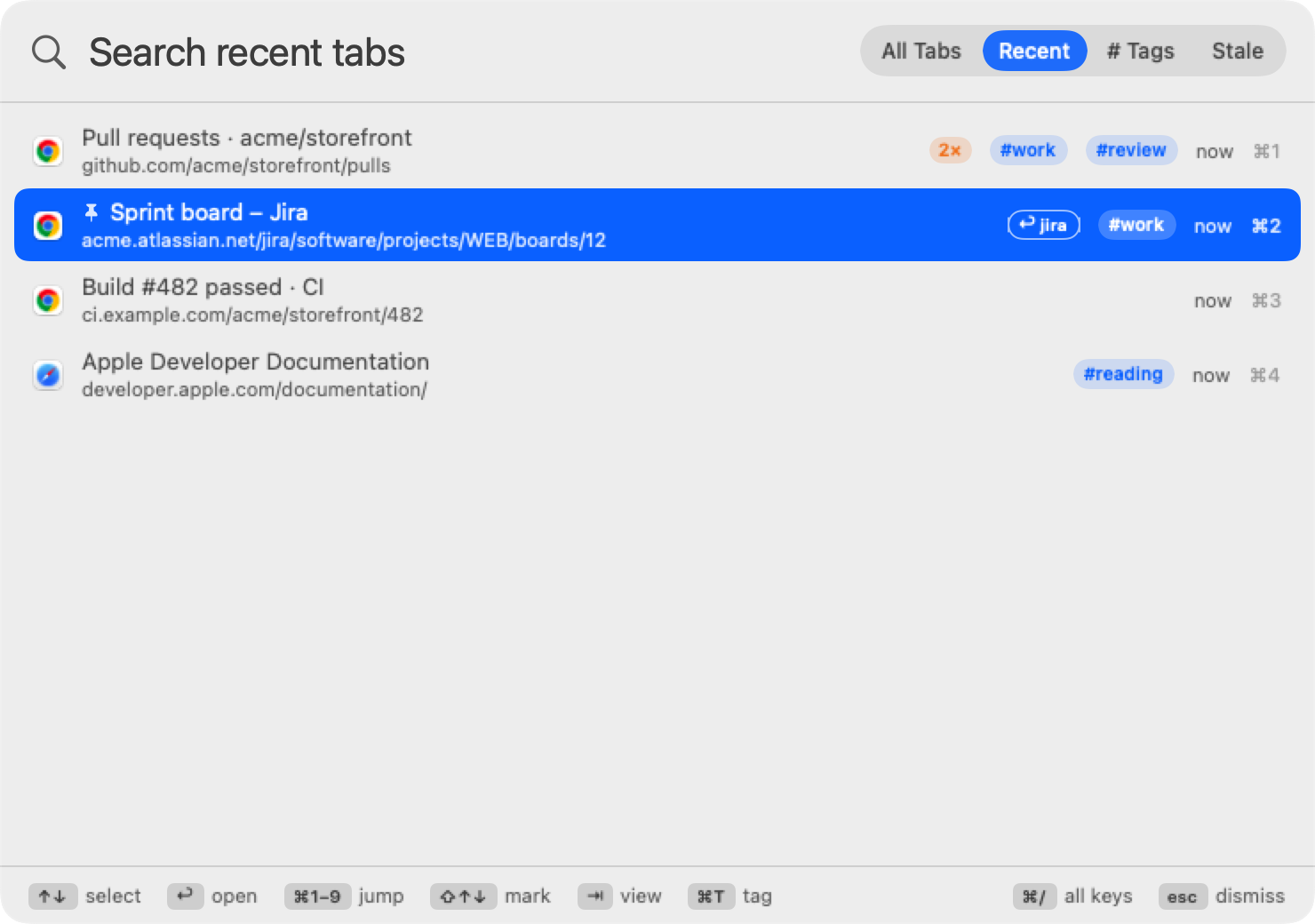This screenshot has height=924, width=1315.
Task: Click github.com/acme/storefront/pulls URL
Action: 235,166
